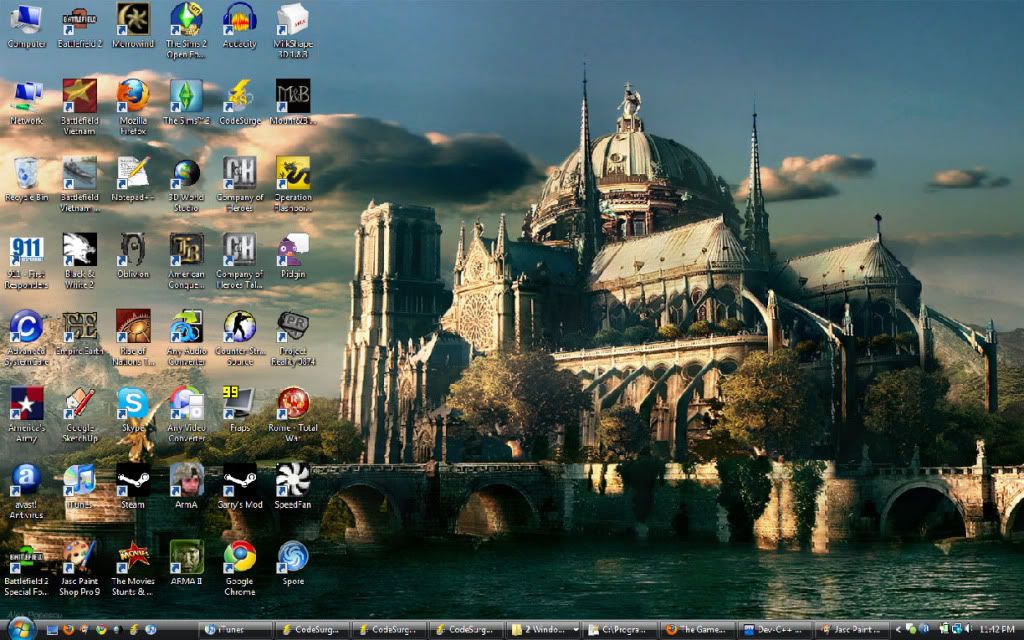Select the Steam desktop shortcut

(133, 487)
